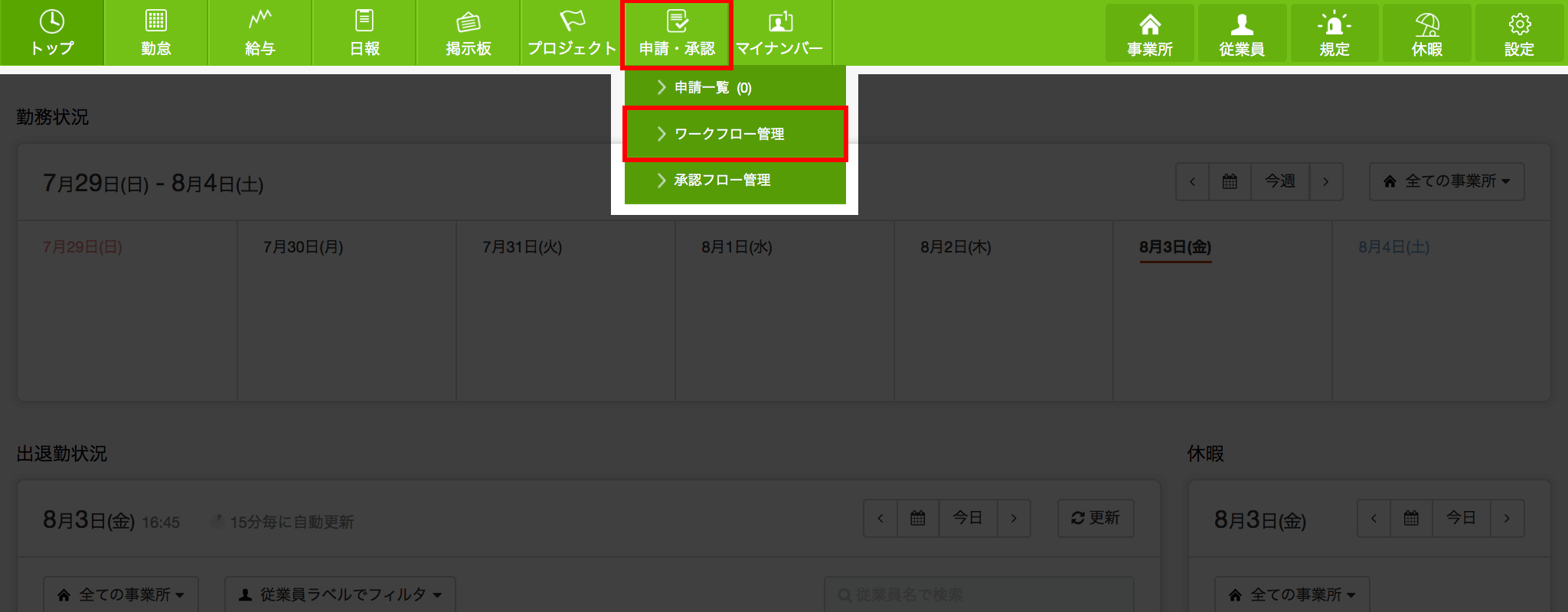Open 従業員ラベルでフィルタ dropdown
Viewport: 1568px width, 612px height.
pos(340,595)
